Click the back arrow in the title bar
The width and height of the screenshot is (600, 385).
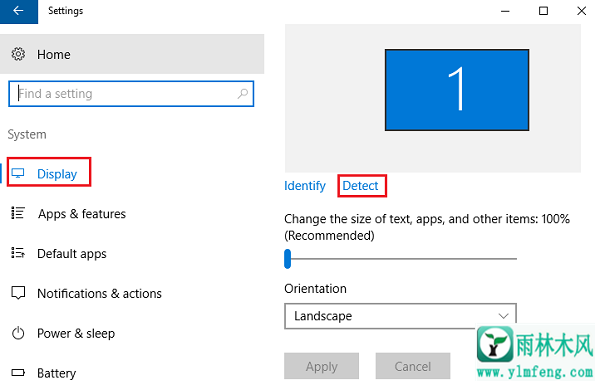tap(18, 11)
